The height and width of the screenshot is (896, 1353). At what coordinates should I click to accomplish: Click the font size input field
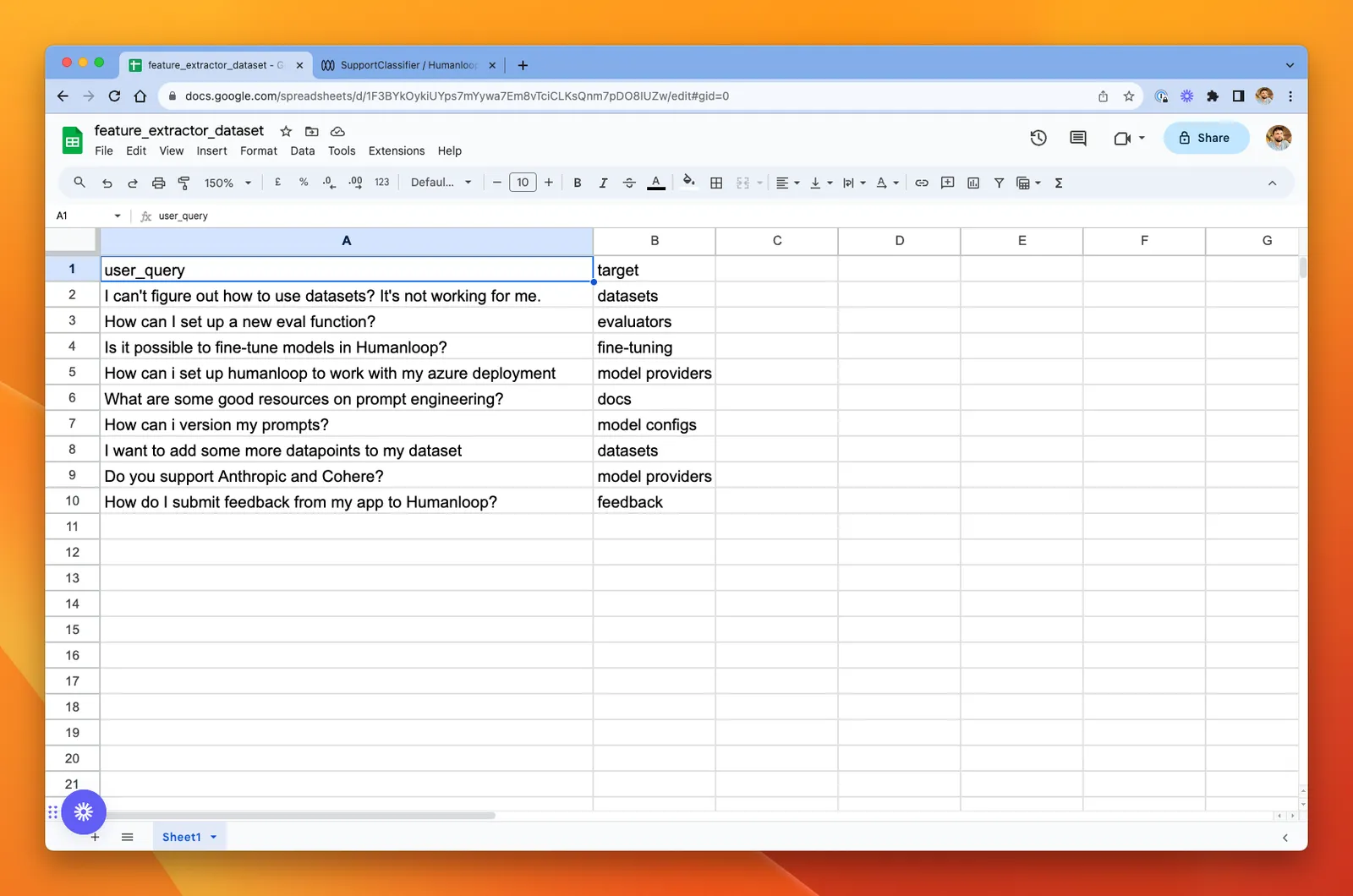pyautogui.click(x=523, y=183)
